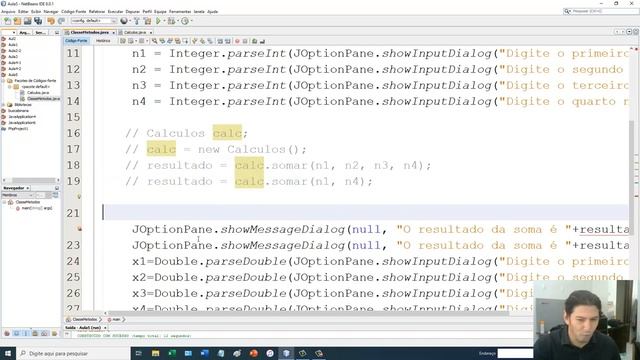Click the New File toolbar icon
Image resolution: width=640 pixels, height=360 pixels.
[7, 21]
